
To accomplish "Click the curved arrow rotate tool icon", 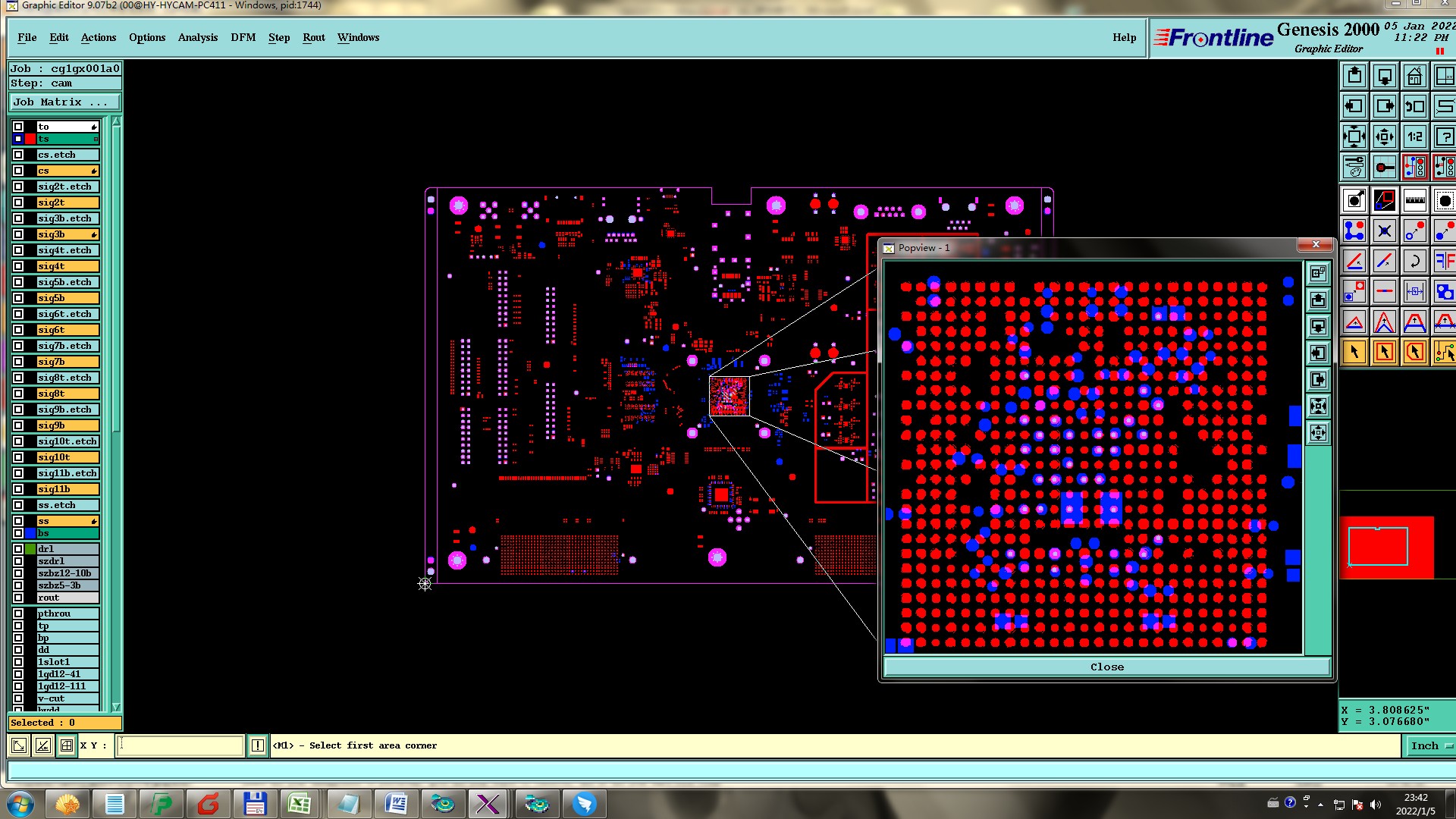I will pyautogui.click(x=1414, y=262).
